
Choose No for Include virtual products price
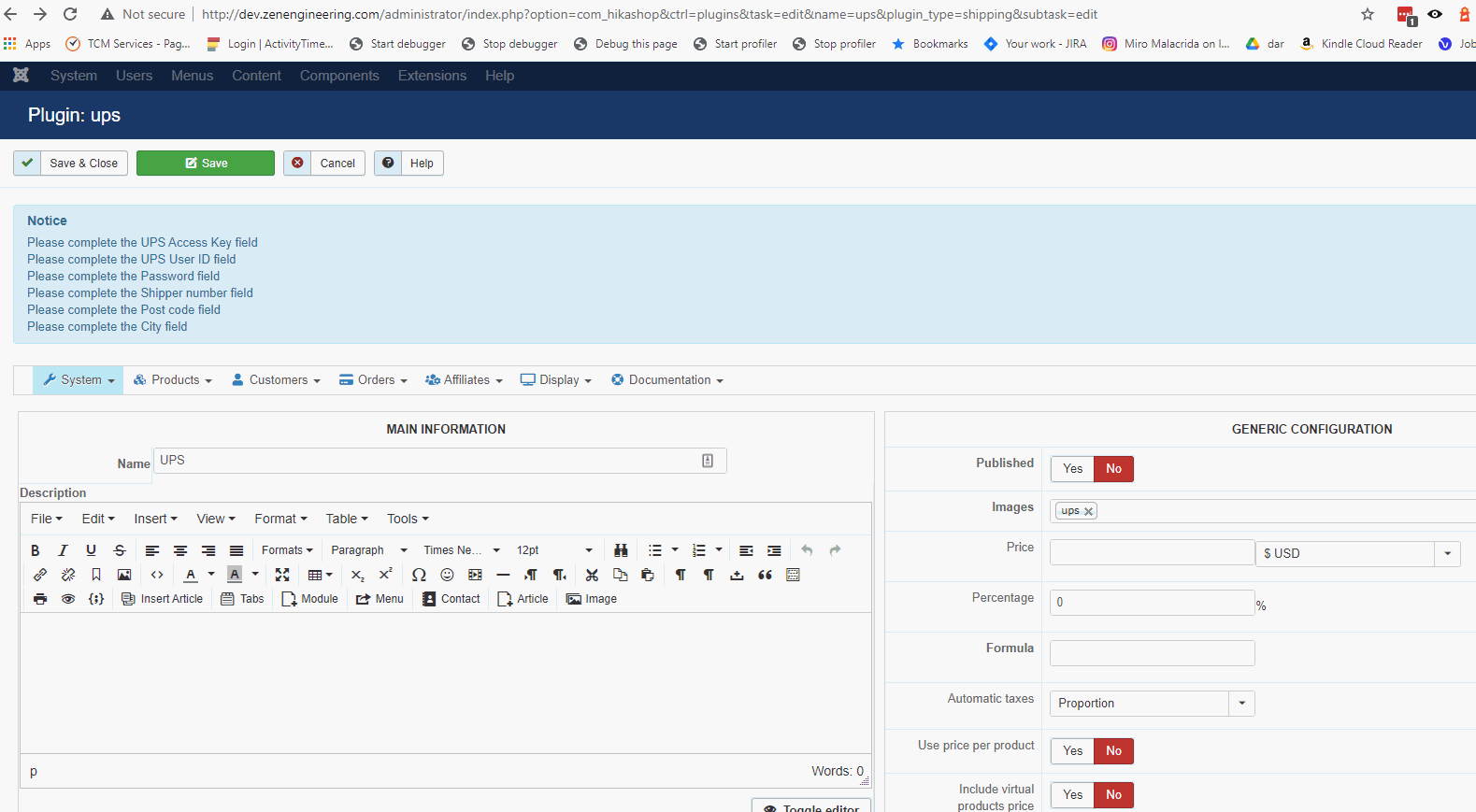tap(1113, 795)
